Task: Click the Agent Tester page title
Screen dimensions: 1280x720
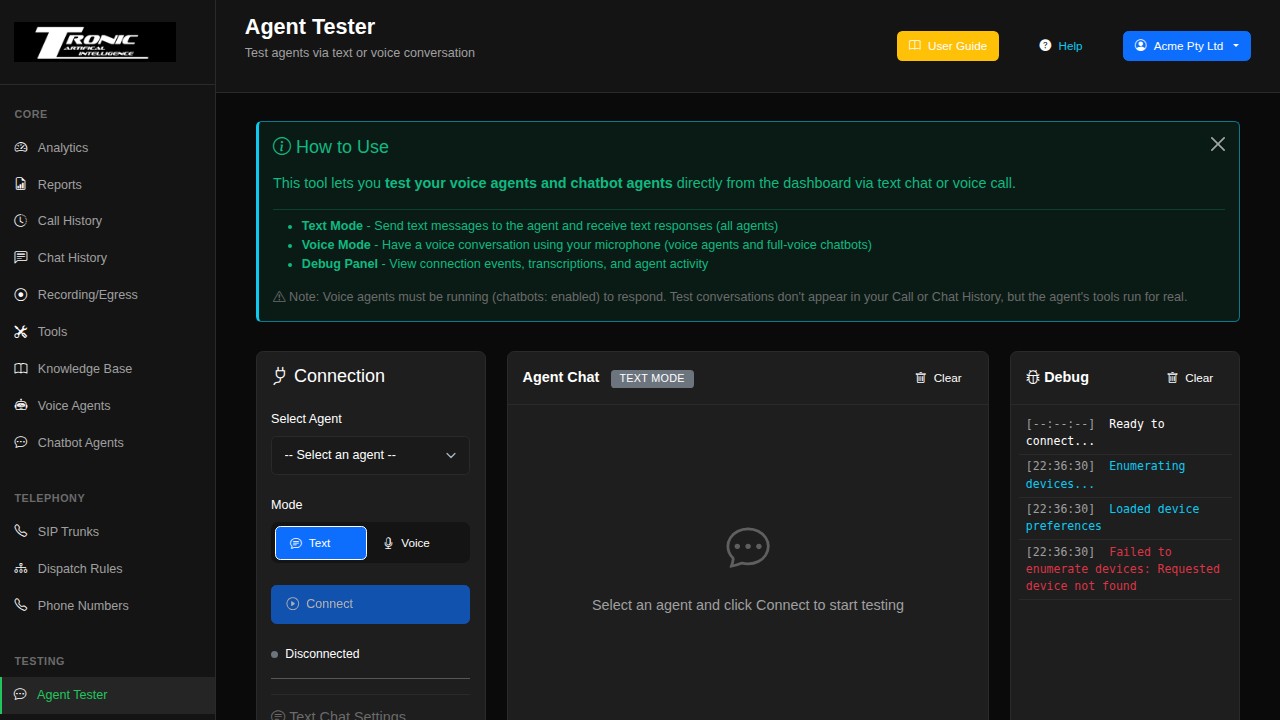Action: tap(310, 27)
